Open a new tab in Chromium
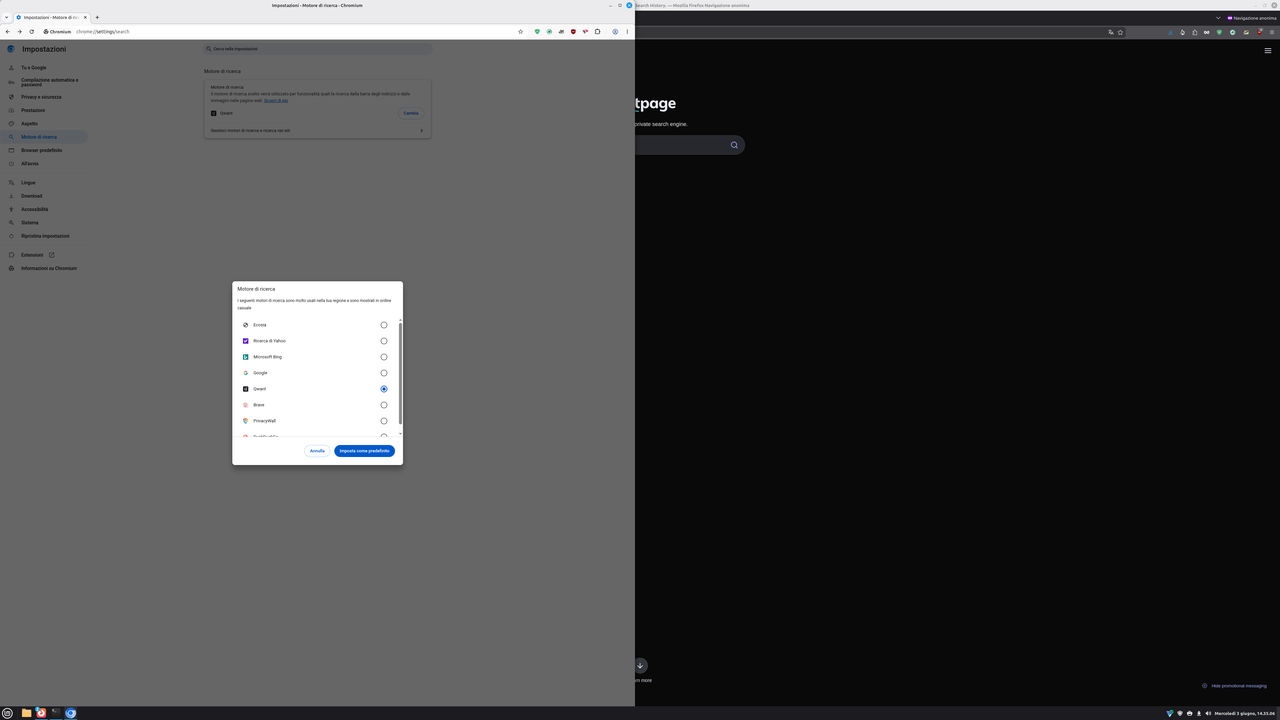Image resolution: width=1280 pixels, height=720 pixels. [97, 17]
